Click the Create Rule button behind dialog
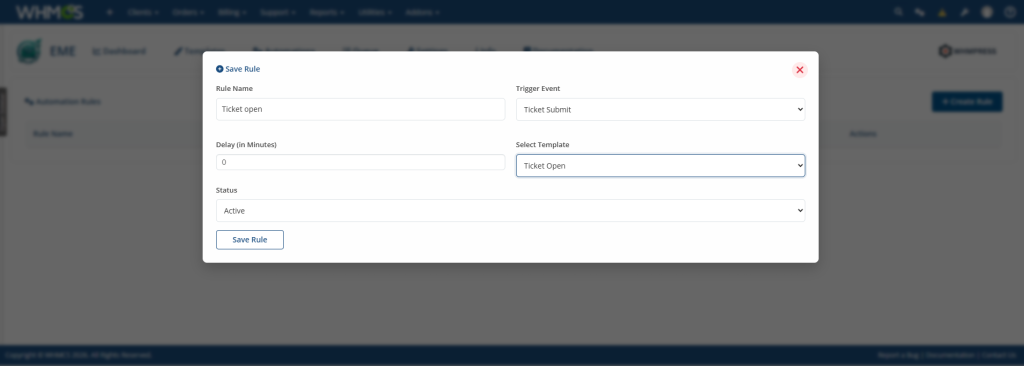Image resolution: width=1024 pixels, height=366 pixels. pyautogui.click(x=967, y=102)
